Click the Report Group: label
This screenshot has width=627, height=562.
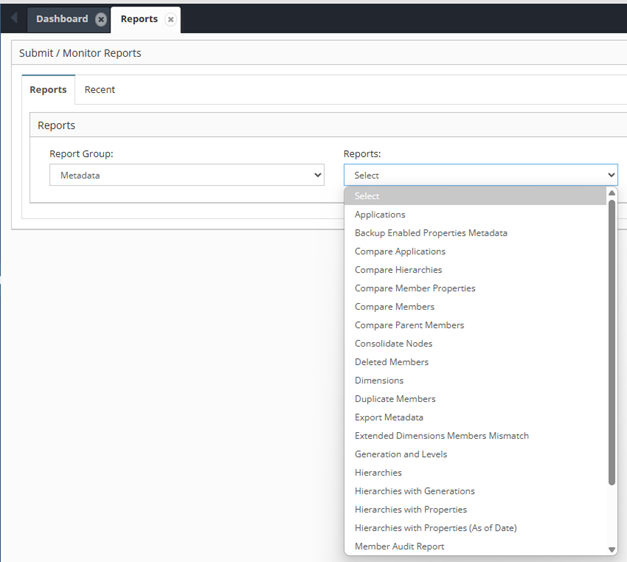click(81, 154)
